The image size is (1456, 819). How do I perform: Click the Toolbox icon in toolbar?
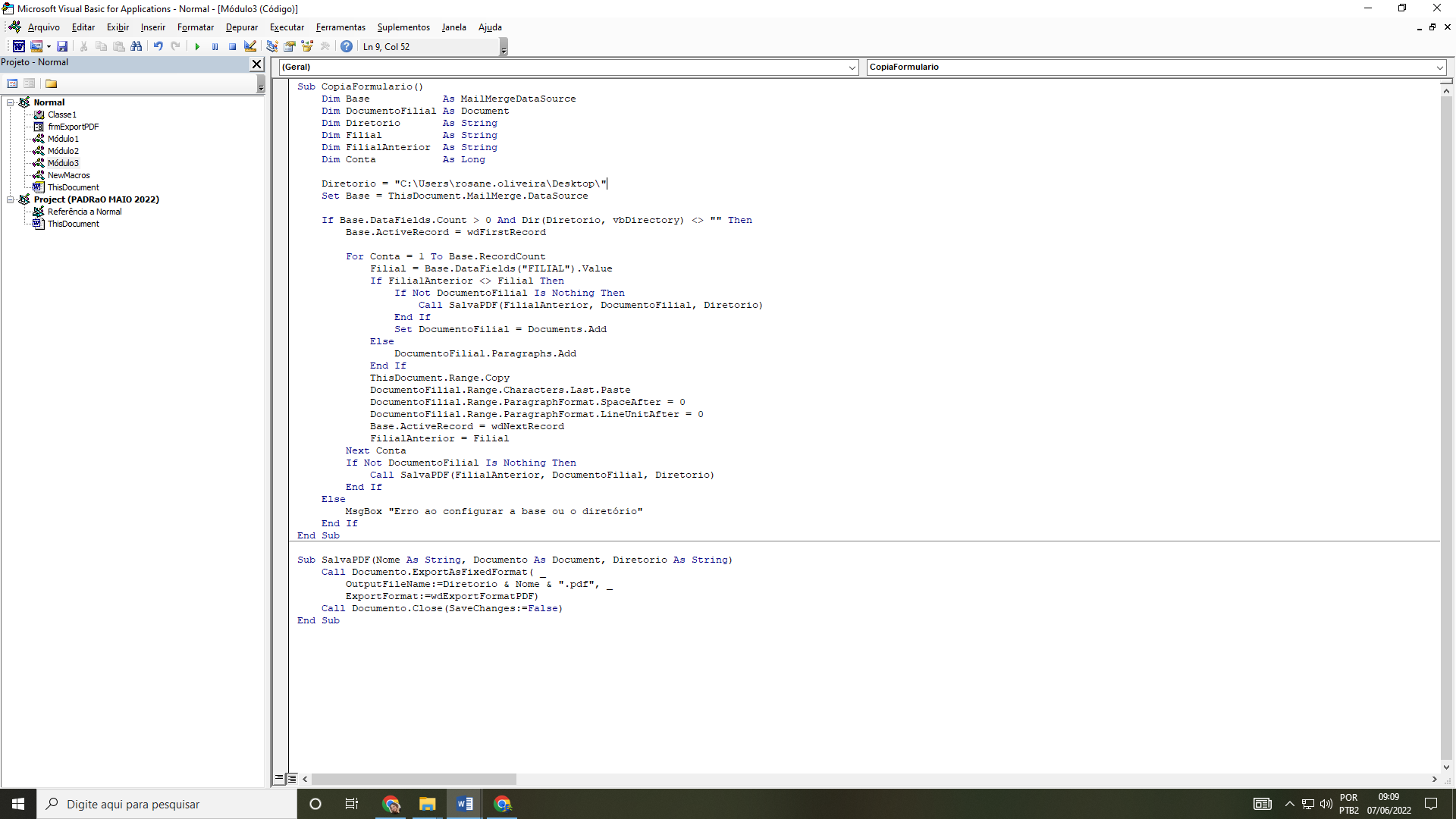pos(325,46)
